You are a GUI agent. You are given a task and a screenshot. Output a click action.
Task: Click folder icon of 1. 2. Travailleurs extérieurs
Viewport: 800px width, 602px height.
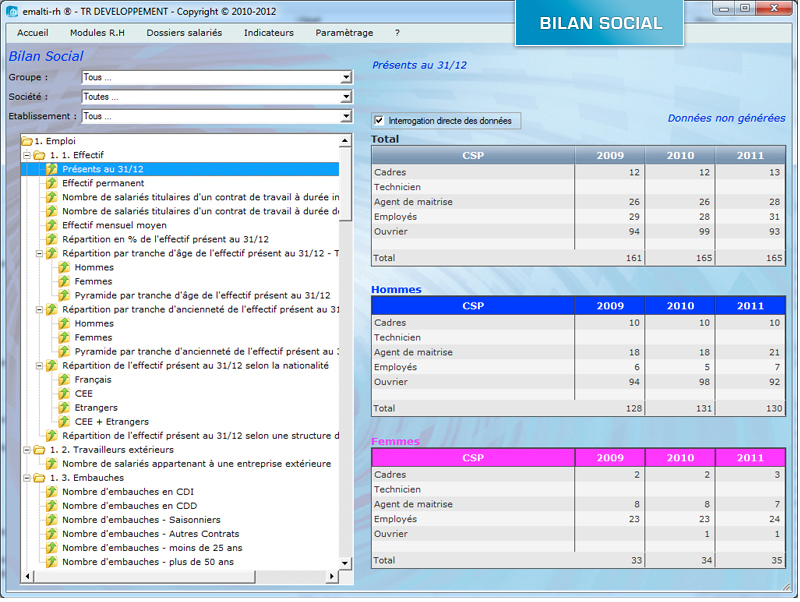[x=39, y=450]
